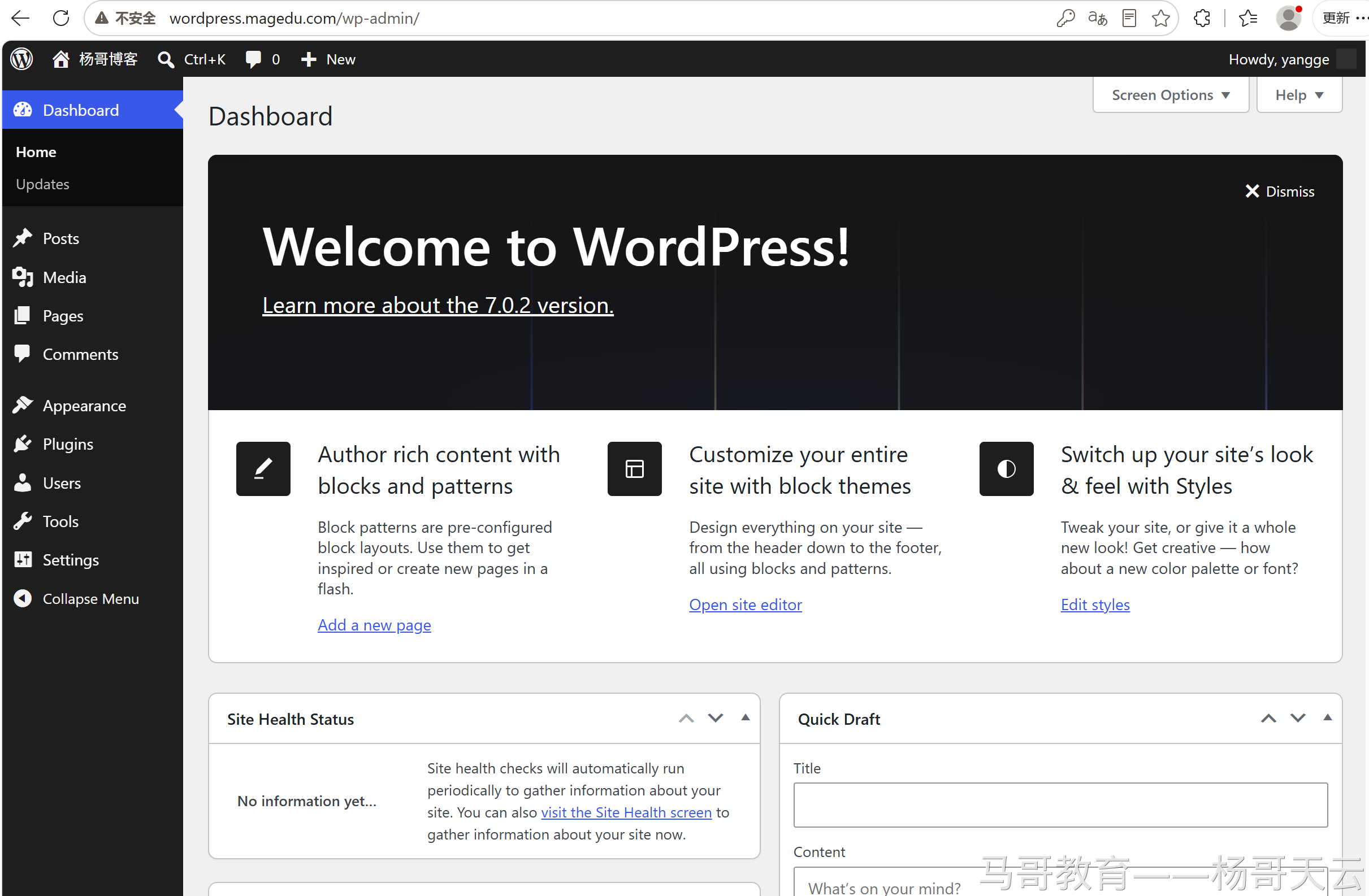Image resolution: width=1369 pixels, height=896 pixels.
Task: Open the Plugins menu label
Action: (68, 444)
